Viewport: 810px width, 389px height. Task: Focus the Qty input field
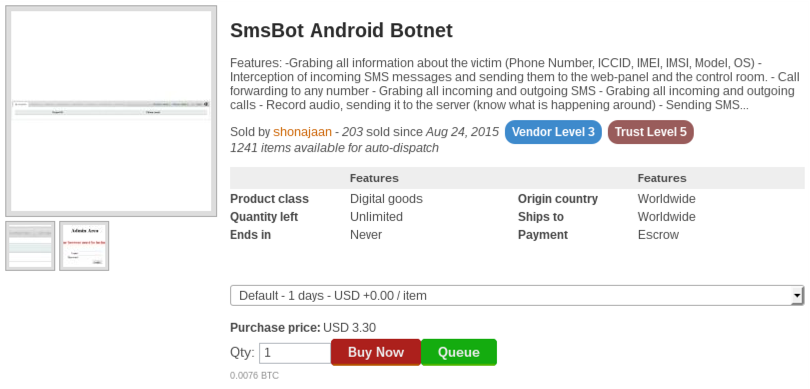tap(295, 353)
